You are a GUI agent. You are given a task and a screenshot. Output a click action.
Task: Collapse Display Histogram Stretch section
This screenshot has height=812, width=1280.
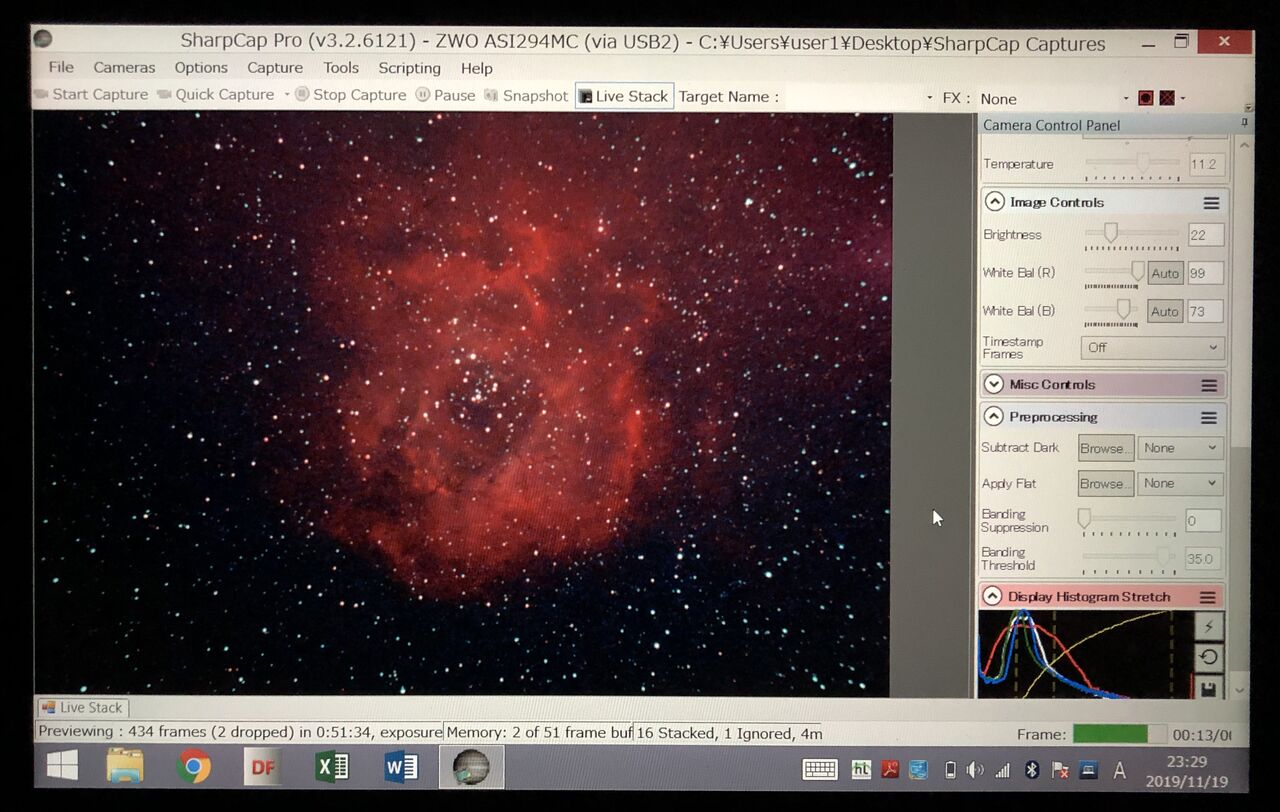point(992,596)
